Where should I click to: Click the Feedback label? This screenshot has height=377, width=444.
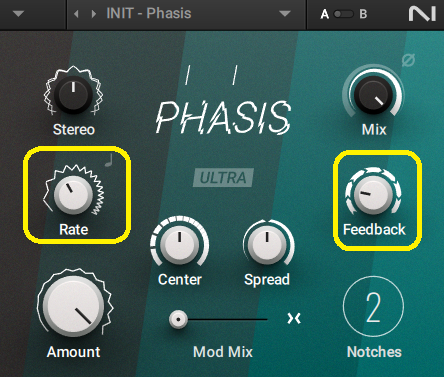click(x=374, y=230)
